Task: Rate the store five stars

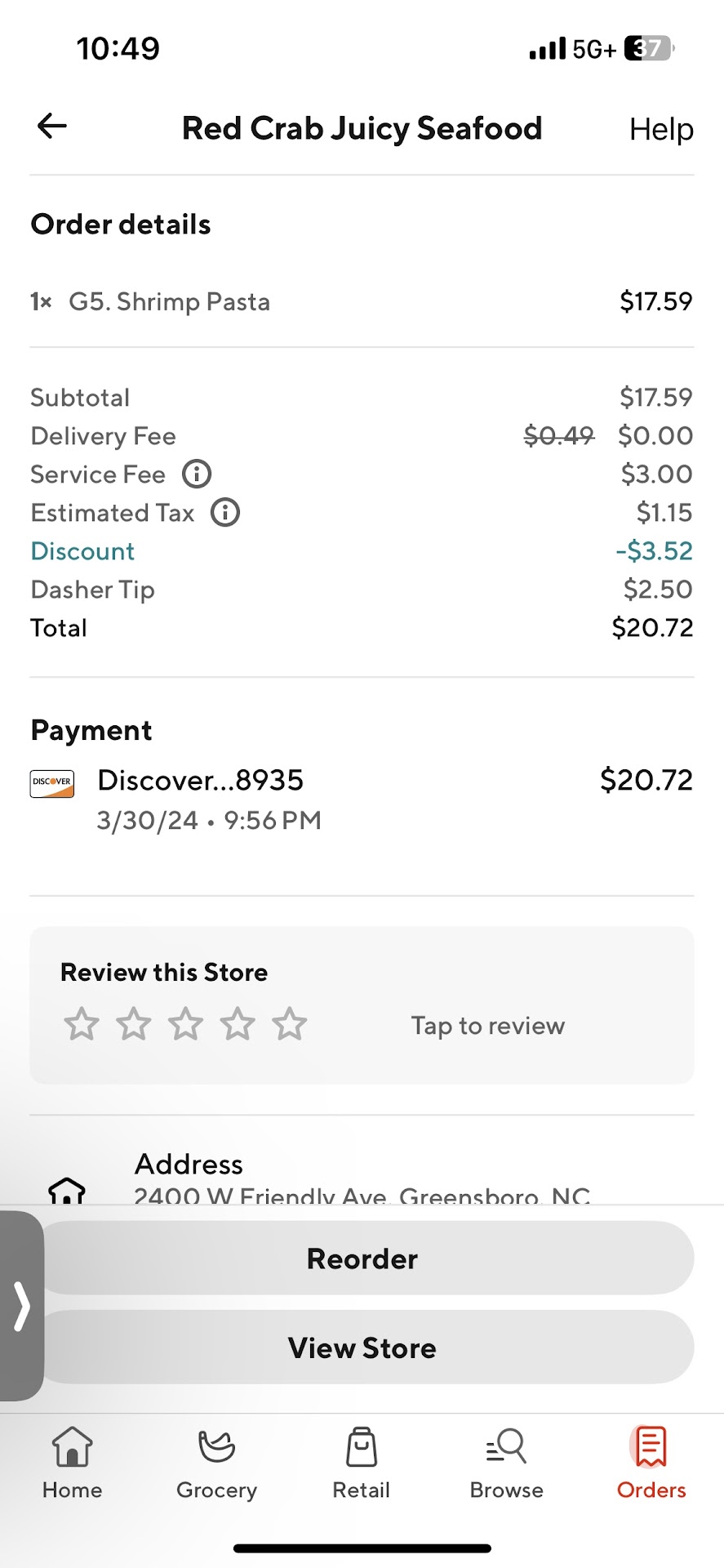Action: click(x=290, y=1024)
